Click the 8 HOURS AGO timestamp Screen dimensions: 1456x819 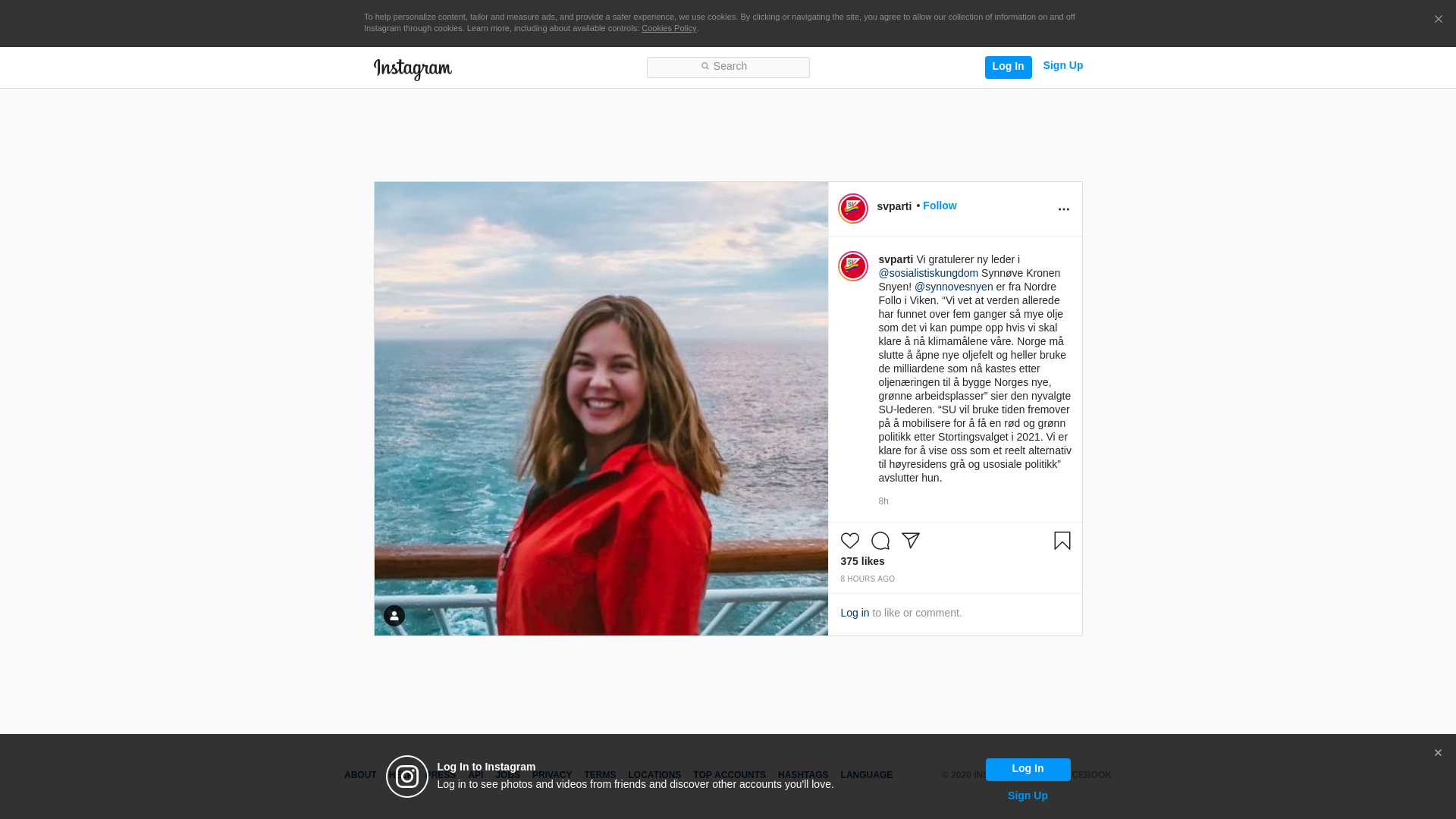[x=867, y=579]
